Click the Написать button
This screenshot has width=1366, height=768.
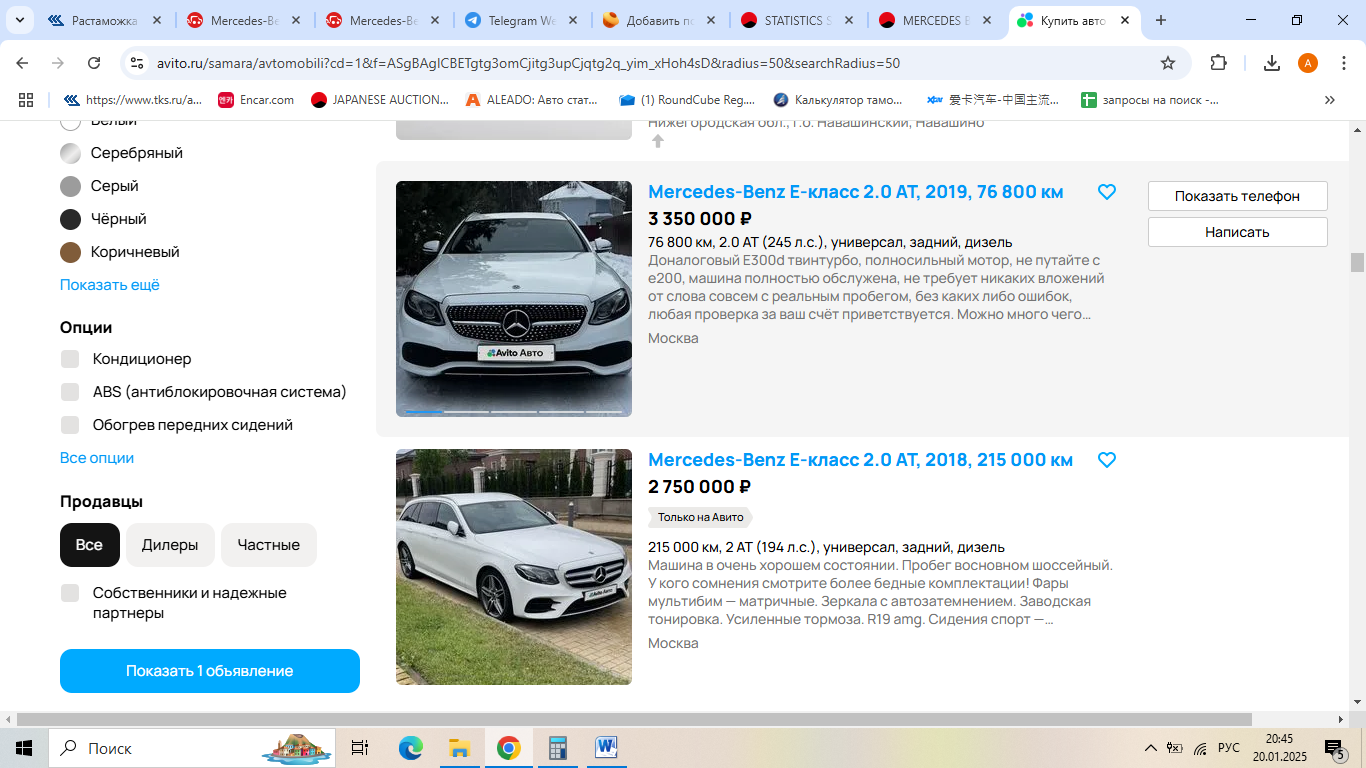coord(1238,232)
